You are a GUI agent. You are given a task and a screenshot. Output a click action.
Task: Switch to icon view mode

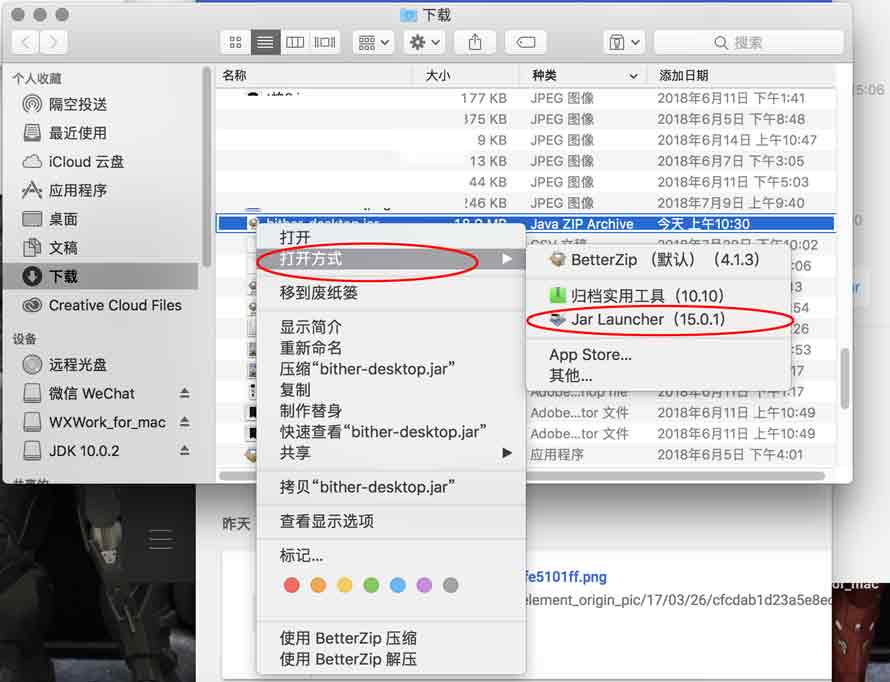tap(234, 41)
